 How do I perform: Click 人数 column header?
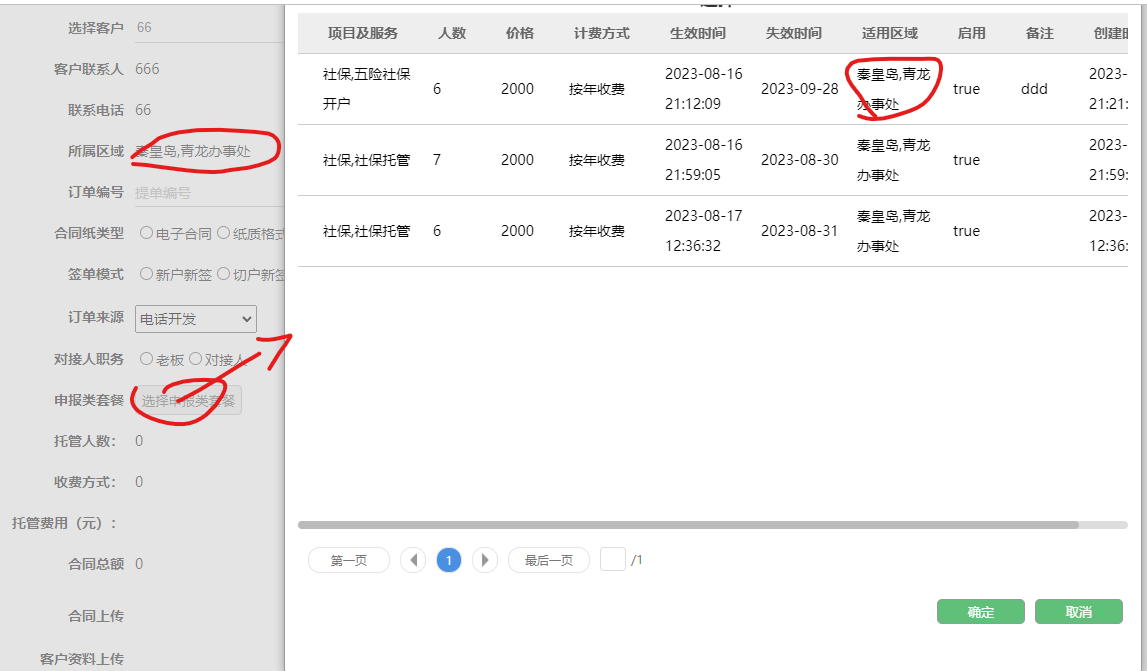[x=452, y=33]
